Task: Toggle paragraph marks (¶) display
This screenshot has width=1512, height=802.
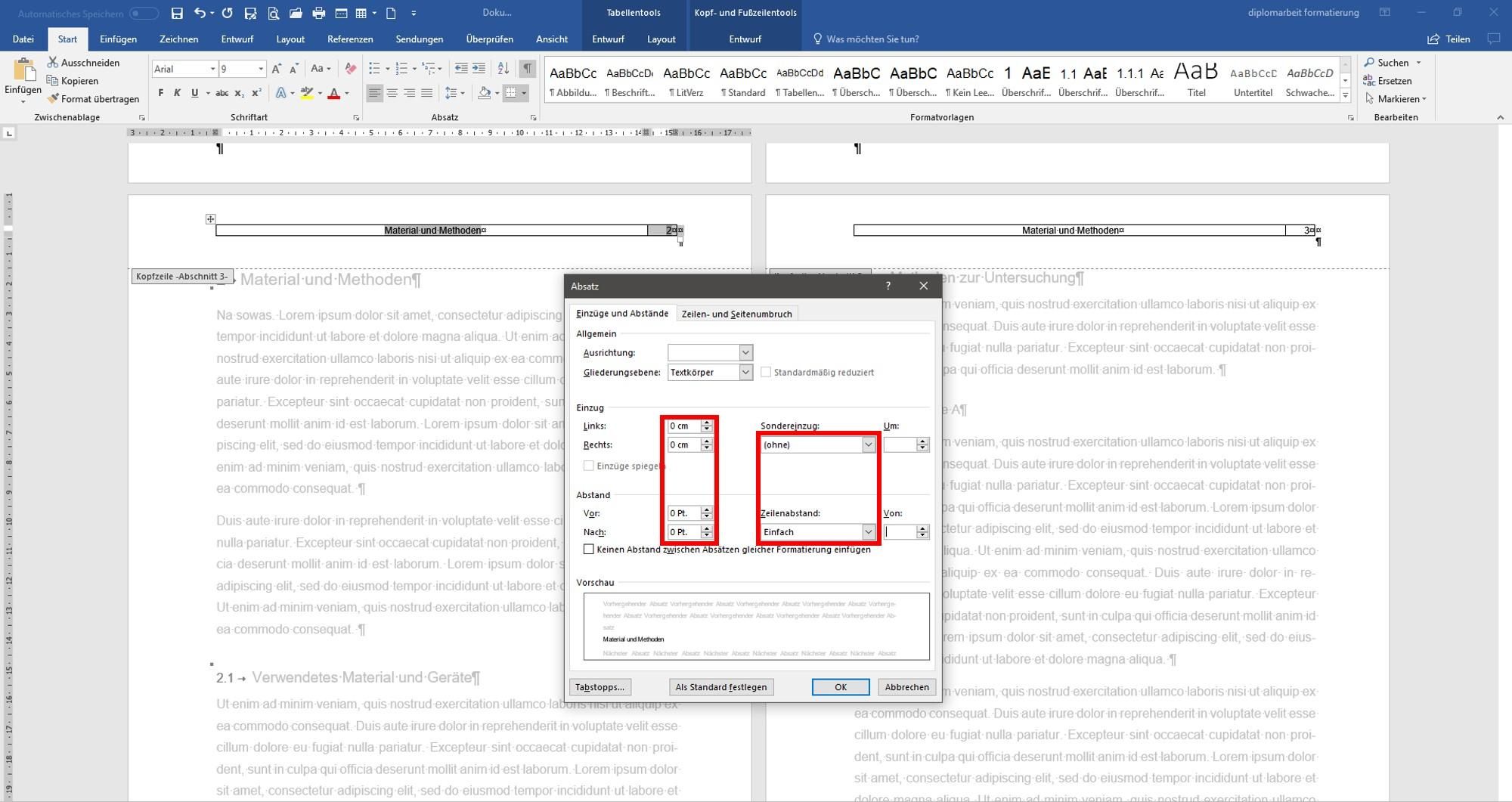Action: [x=528, y=69]
